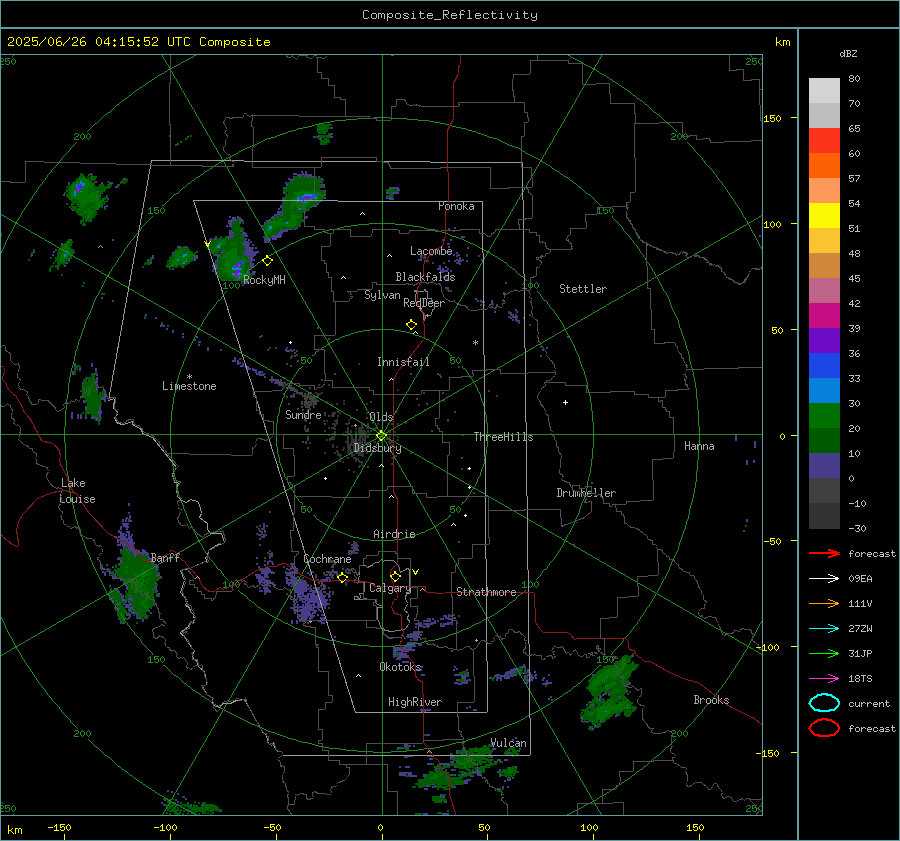Click the Lacombe city label

tap(431, 251)
